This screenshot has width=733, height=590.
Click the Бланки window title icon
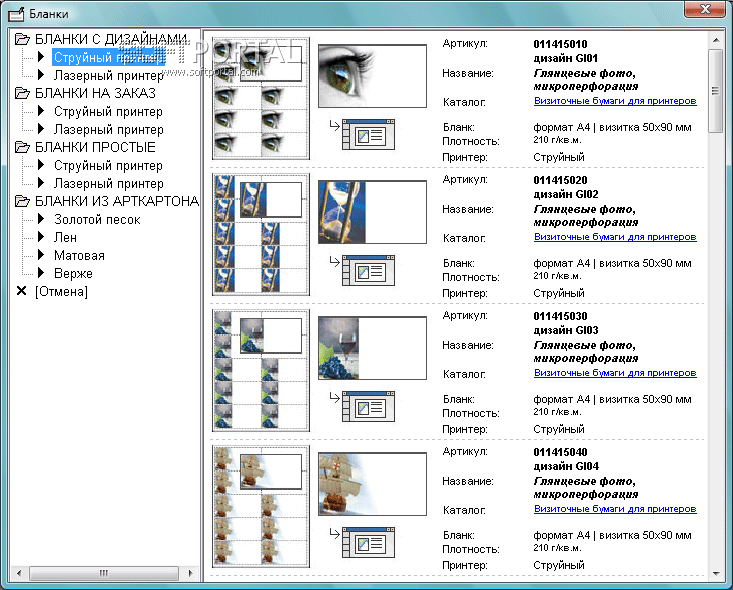point(16,14)
